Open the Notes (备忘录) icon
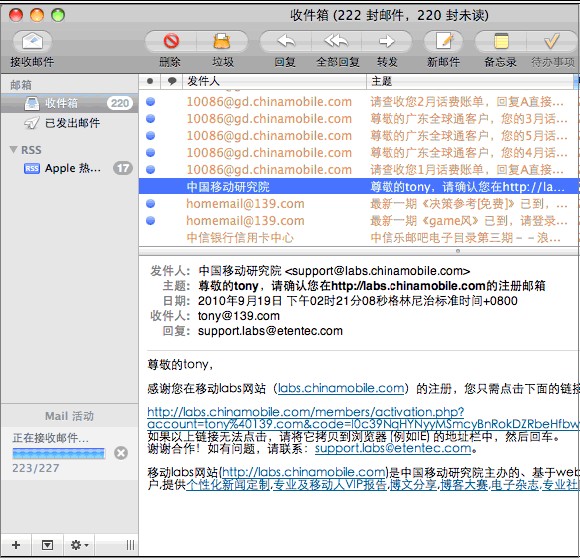The width and height of the screenshot is (580, 560). (x=501, y=41)
